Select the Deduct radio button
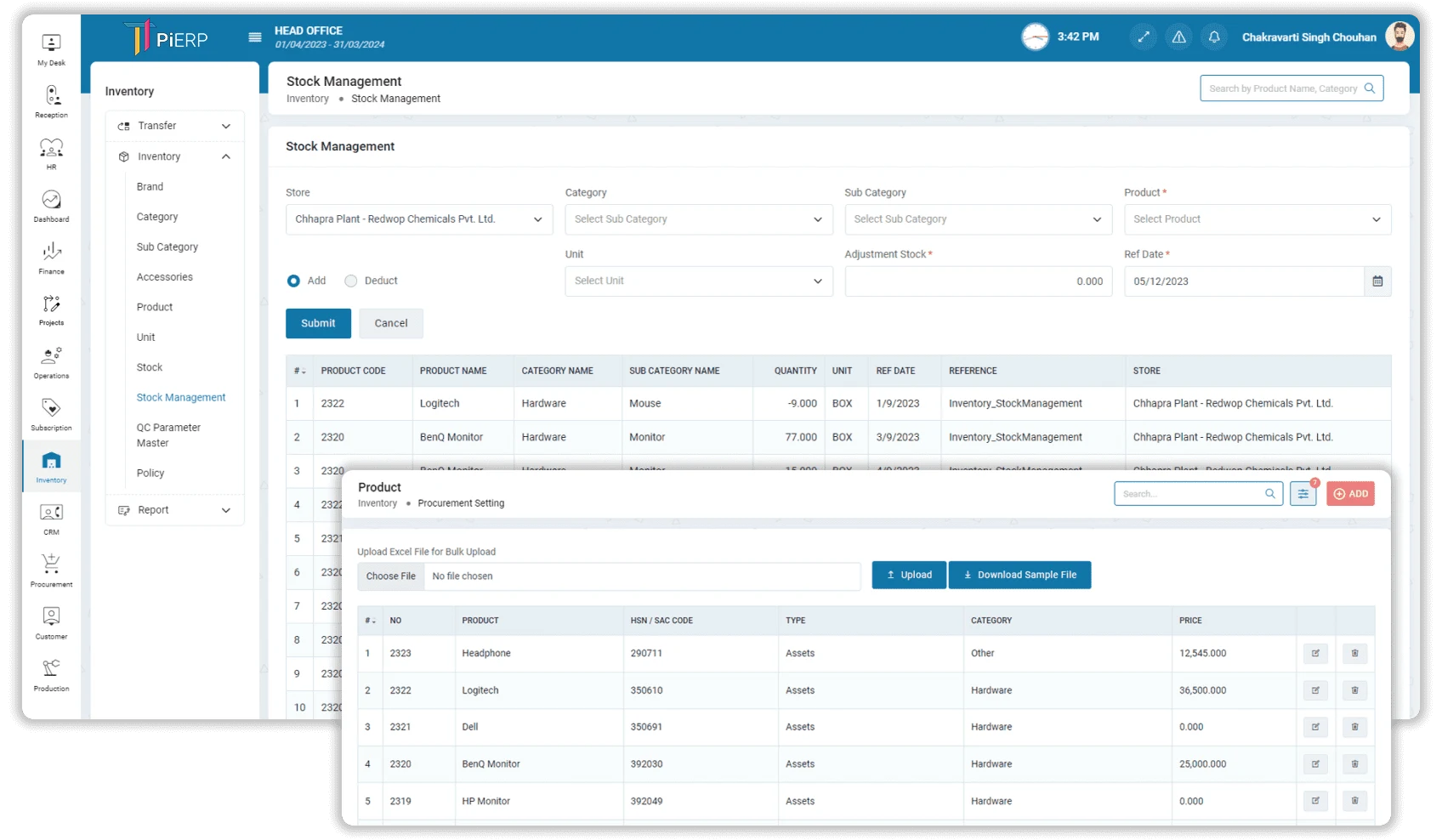Viewport: 1442px width, 840px height. tap(350, 281)
